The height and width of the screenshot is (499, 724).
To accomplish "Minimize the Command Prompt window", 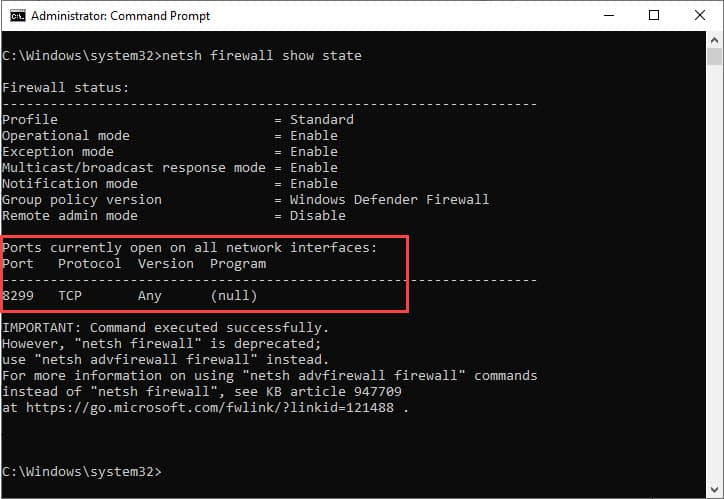I will [x=609, y=15].
